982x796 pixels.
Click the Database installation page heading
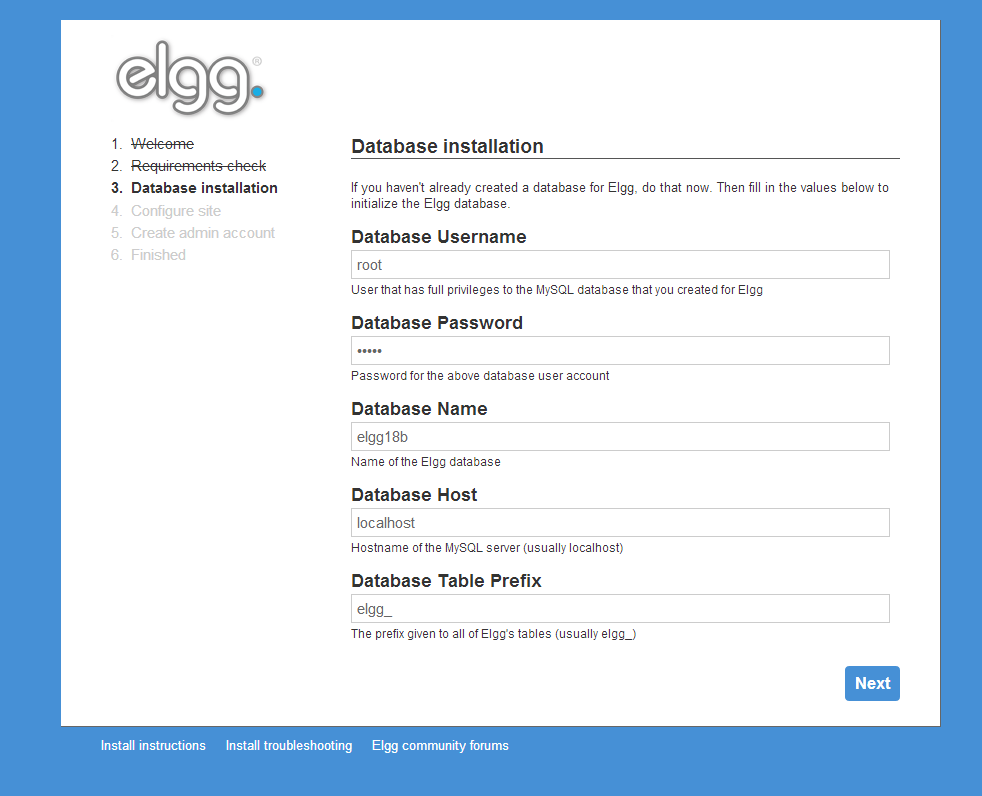(x=447, y=146)
